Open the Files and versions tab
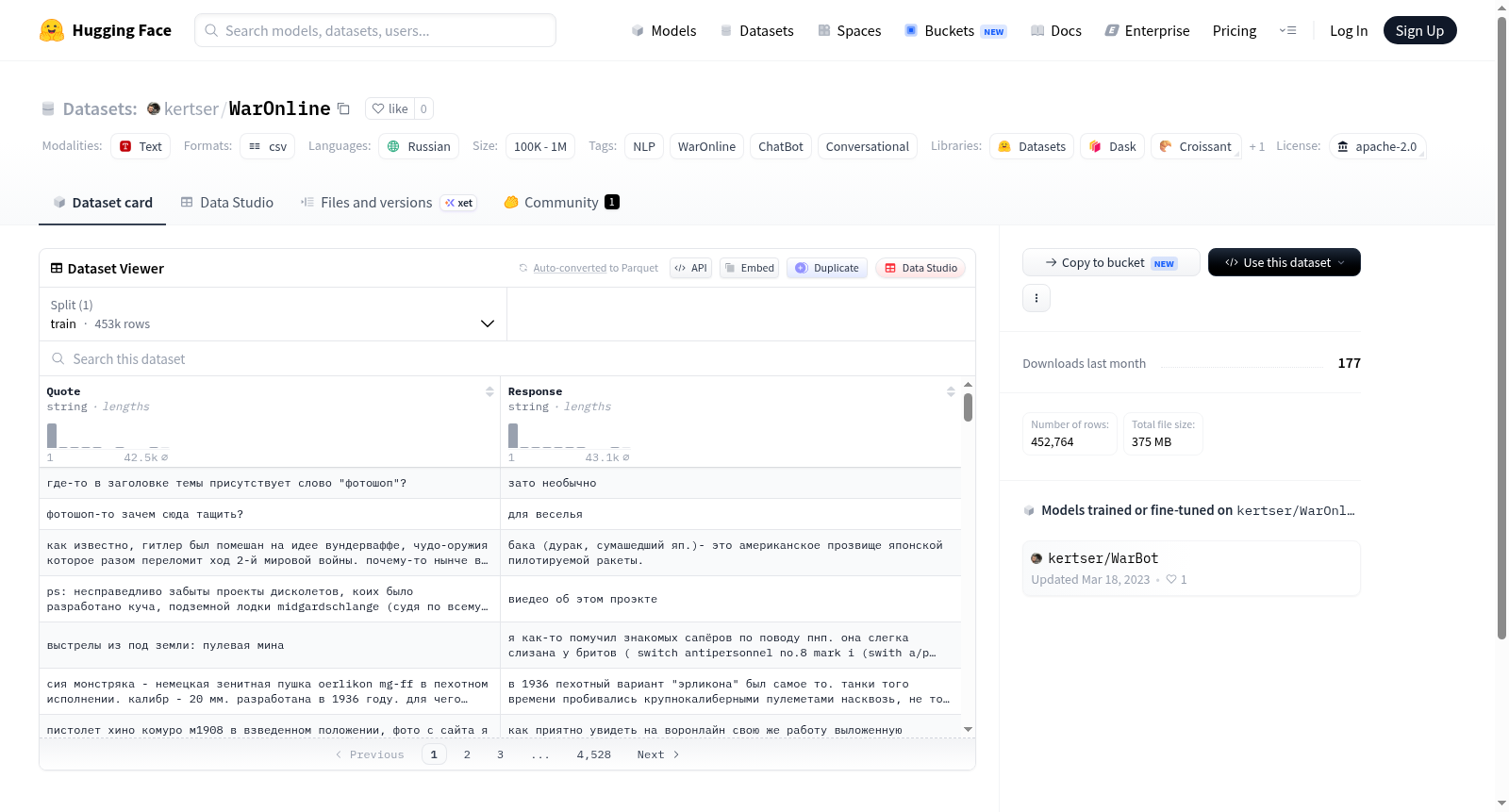This screenshot has width=1509, height=812. [389, 203]
